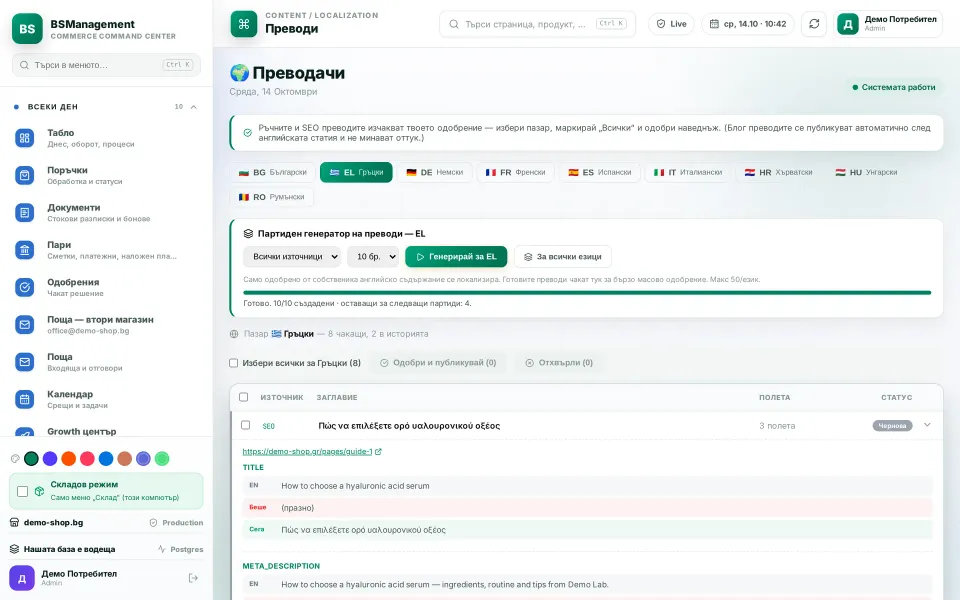This screenshot has height=600, width=960.
Task: Switch to ES Испански tab
Action: [599, 173]
